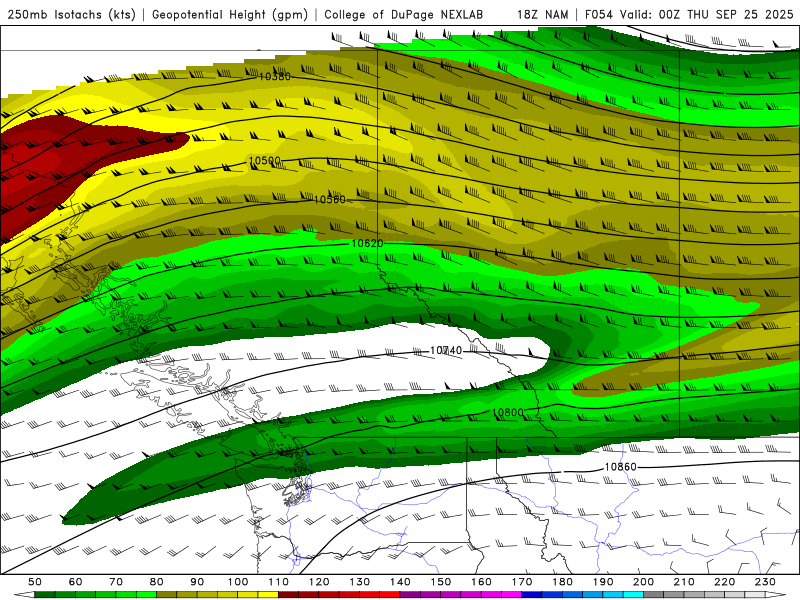The width and height of the screenshot is (800, 600).
Task: Click the 10620 height contour label
Action: pos(367,243)
